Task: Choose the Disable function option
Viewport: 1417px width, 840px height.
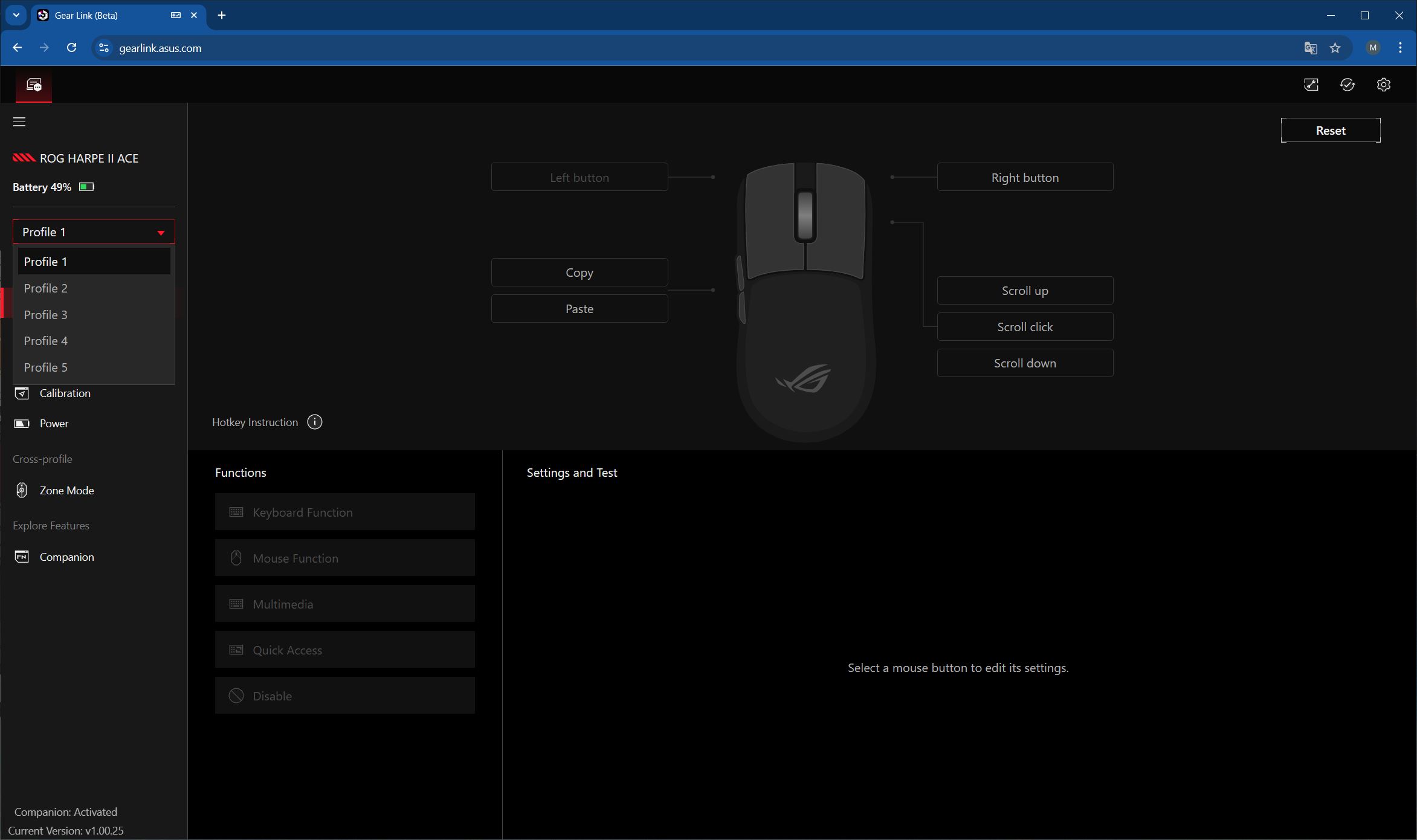Action: pyautogui.click(x=344, y=696)
